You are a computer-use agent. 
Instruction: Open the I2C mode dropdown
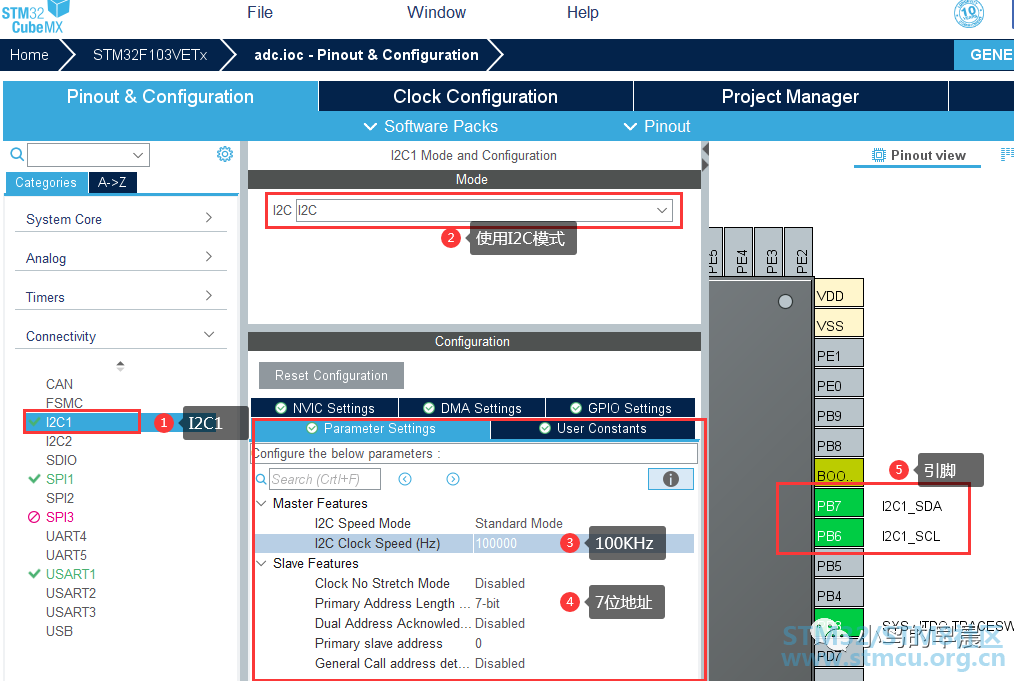click(x=484, y=210)
